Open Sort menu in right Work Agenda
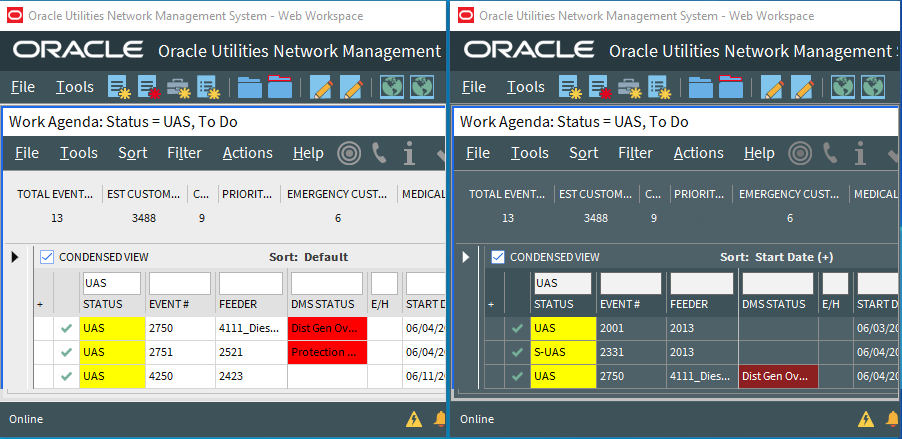Screen dimensions: 902x439 click(x=584, y=153)
